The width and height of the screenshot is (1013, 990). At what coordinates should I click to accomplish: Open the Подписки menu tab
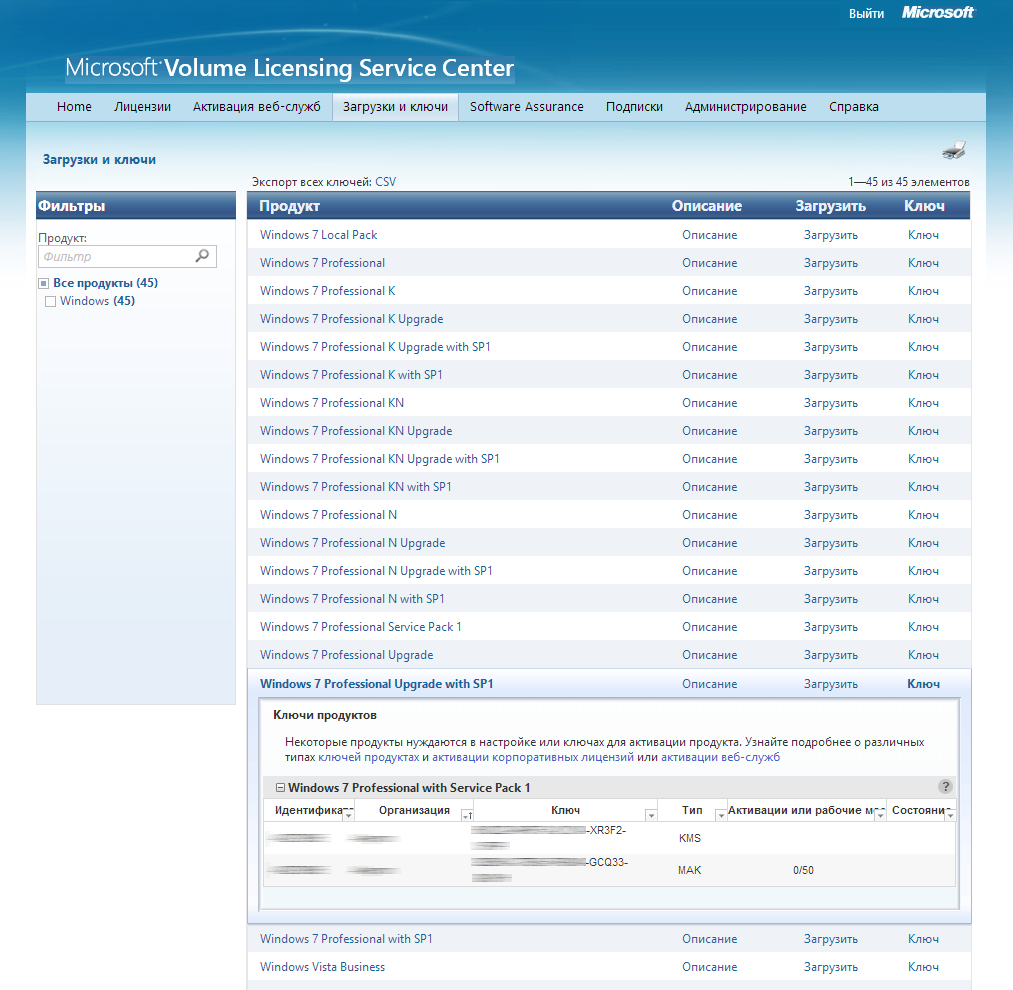pyautogui.click(x=634, y=107)
